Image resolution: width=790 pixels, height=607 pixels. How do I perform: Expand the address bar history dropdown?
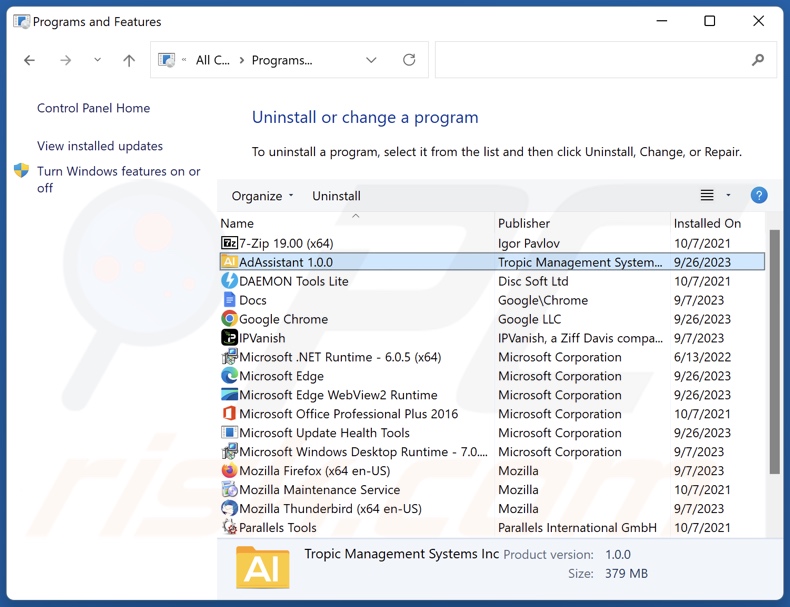pyautogui.click(x=371, y=60)
